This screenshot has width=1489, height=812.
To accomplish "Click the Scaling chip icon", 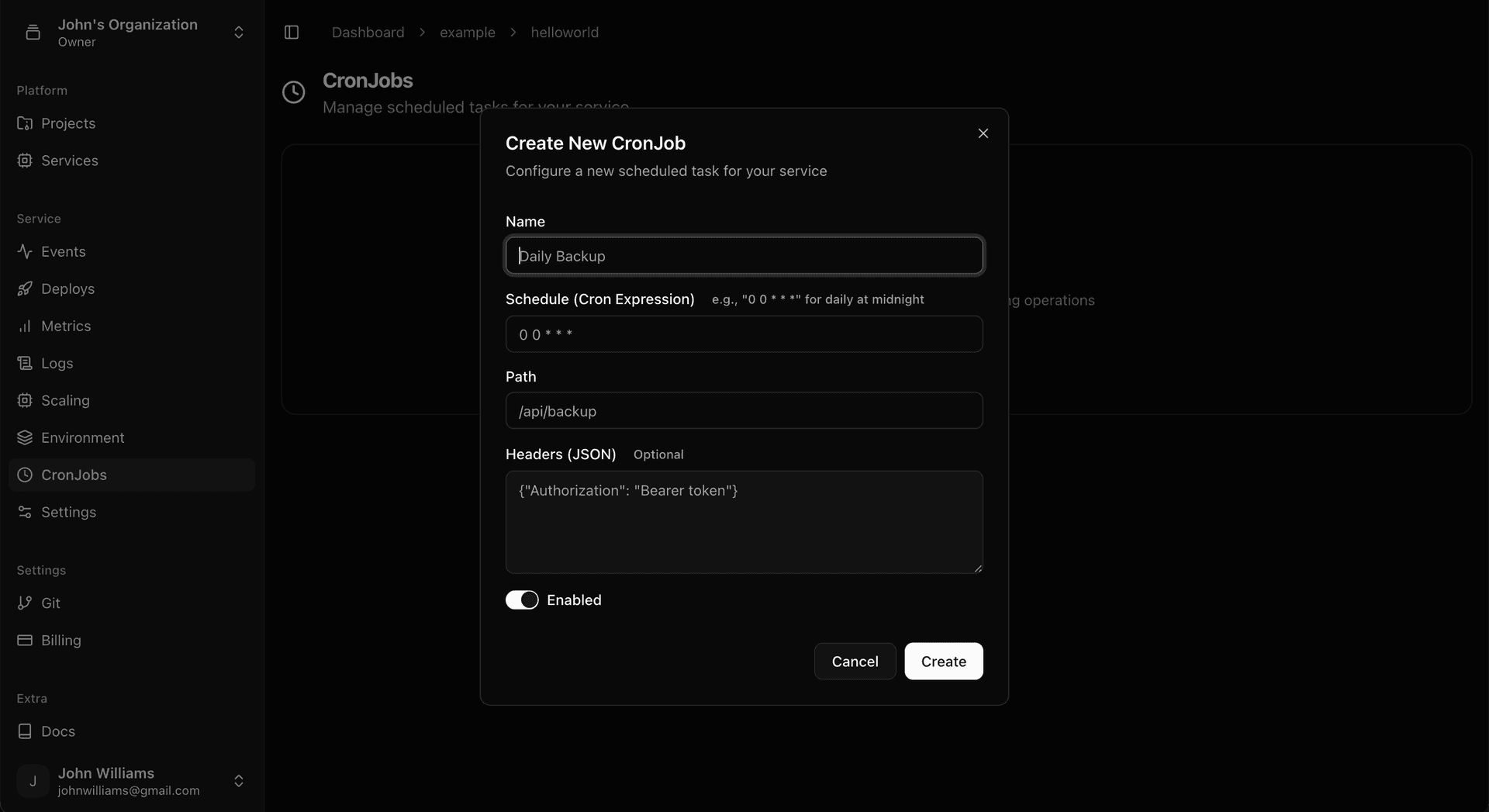I will [x=25, y=401].
